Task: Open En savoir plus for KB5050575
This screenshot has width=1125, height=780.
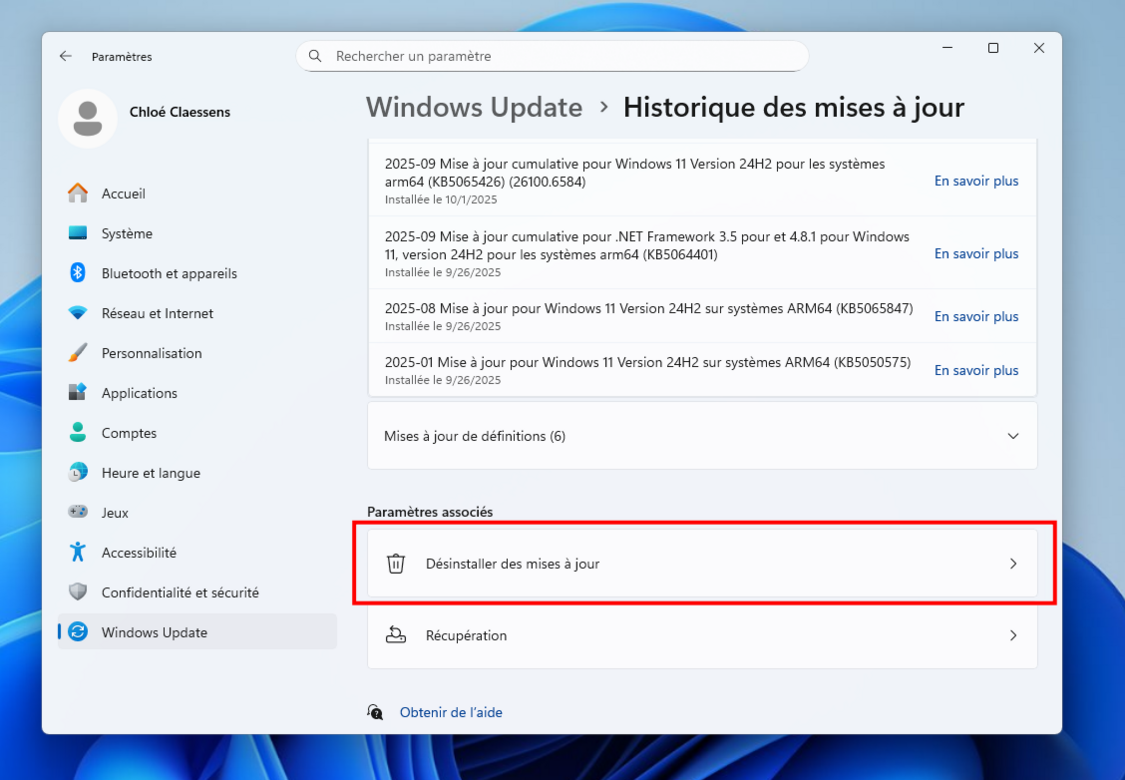Action: point(976,370)
